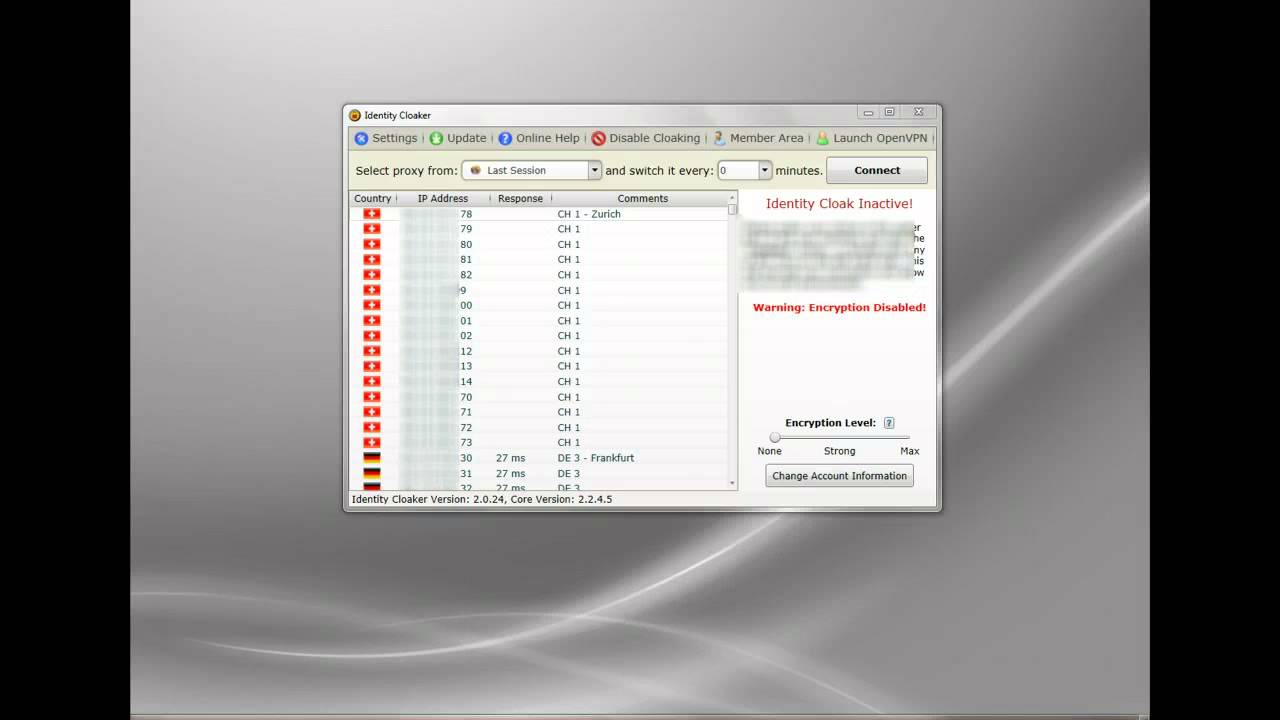The height and width of the screenshot is (720, 1280).
Task: Click 'Warning: Encryption Disabled!' text
Action: click(x=839, y=308)
